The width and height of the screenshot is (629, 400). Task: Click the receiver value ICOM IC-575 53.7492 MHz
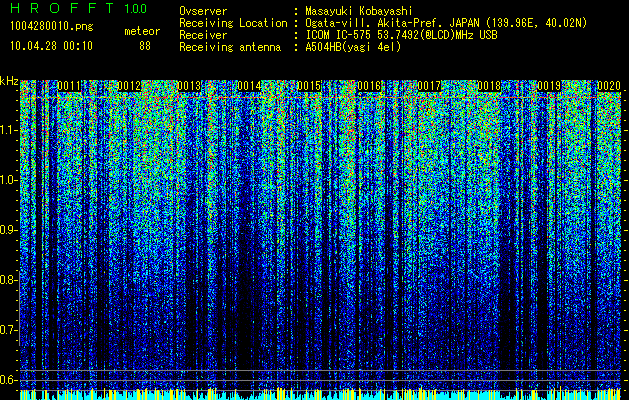(401, 35)
